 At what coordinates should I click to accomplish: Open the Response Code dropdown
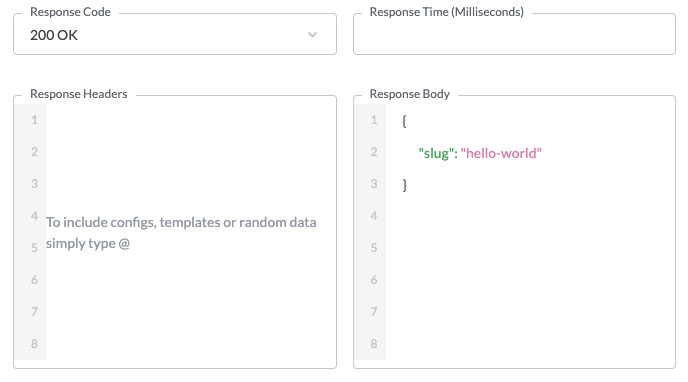pyautogui.click(x=175, y=34)
